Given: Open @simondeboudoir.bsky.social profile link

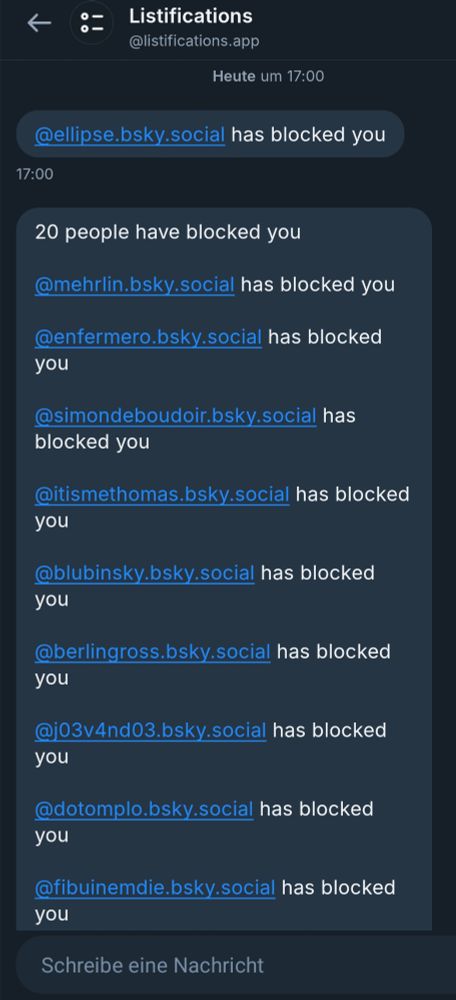Looking at the screenshot, I should 175,416.
